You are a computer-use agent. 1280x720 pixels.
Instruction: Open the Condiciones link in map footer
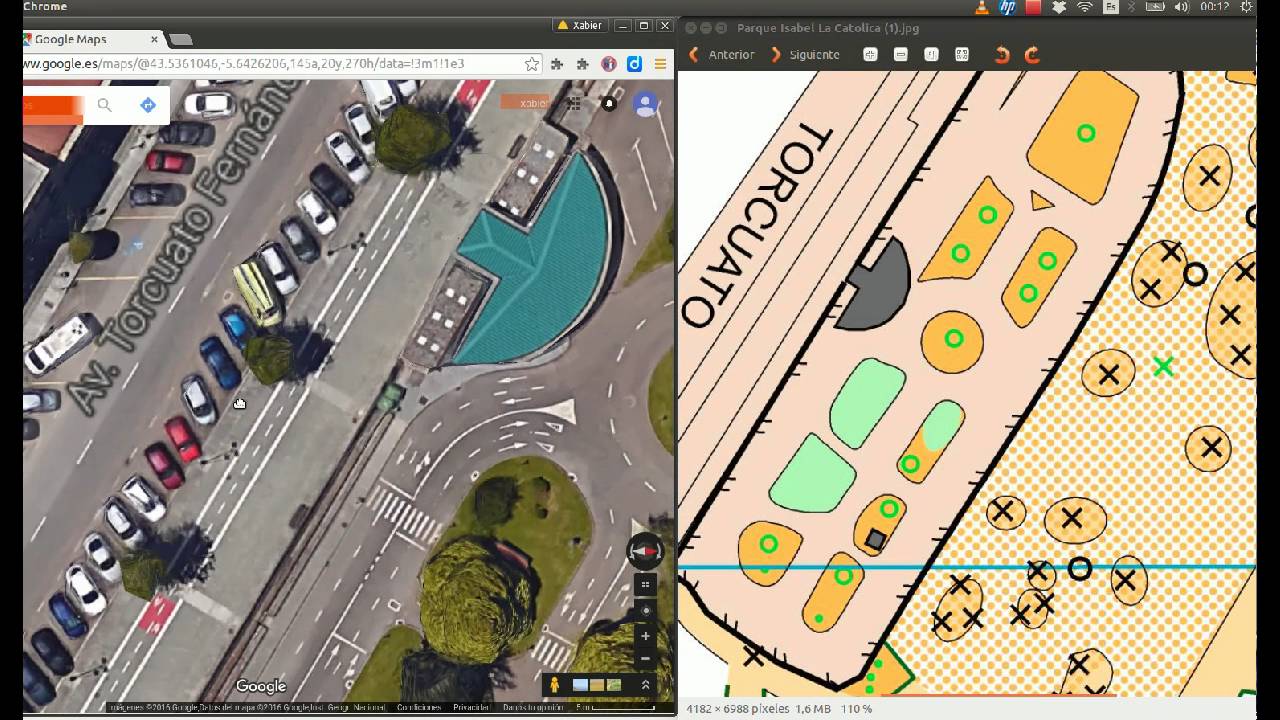[419, 707]
